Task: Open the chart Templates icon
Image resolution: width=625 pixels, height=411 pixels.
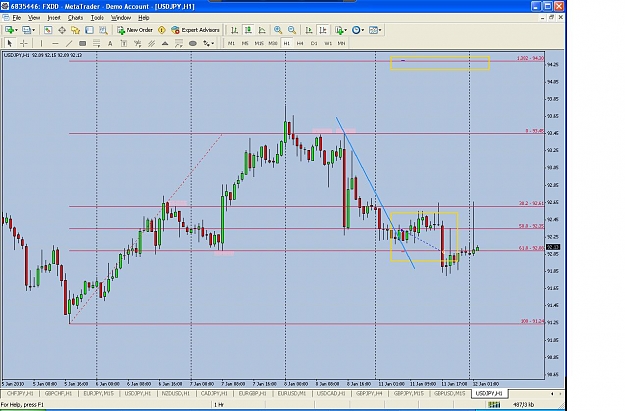Action: coord(373,30)
